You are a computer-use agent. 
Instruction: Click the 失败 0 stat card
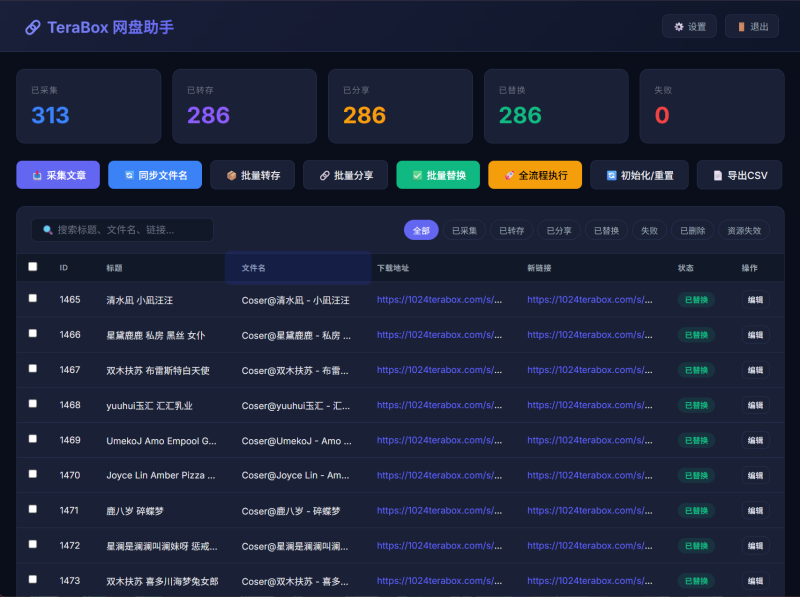[x=712, y=106]
